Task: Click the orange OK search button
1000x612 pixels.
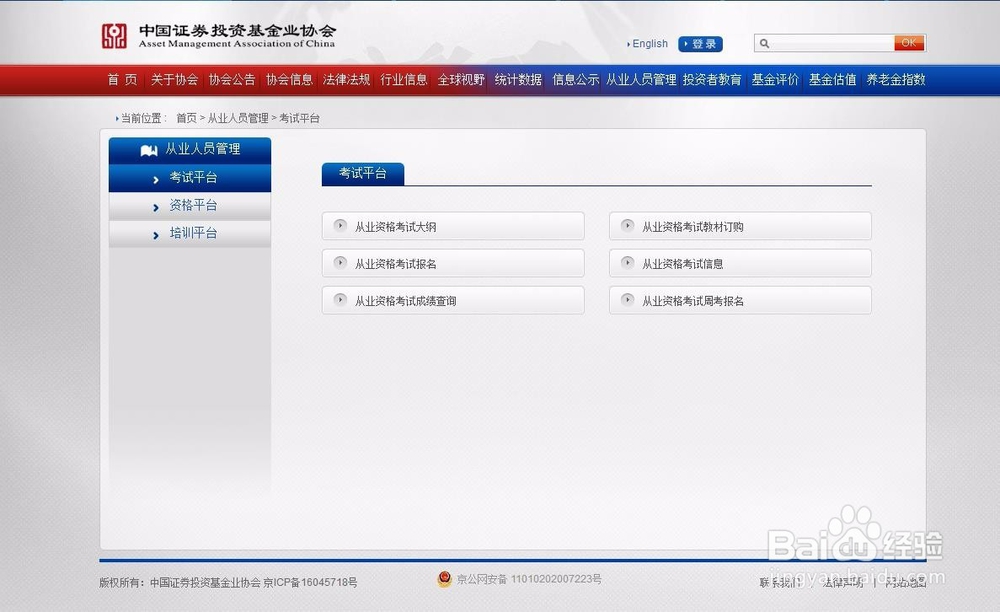Action: [909, 43]
